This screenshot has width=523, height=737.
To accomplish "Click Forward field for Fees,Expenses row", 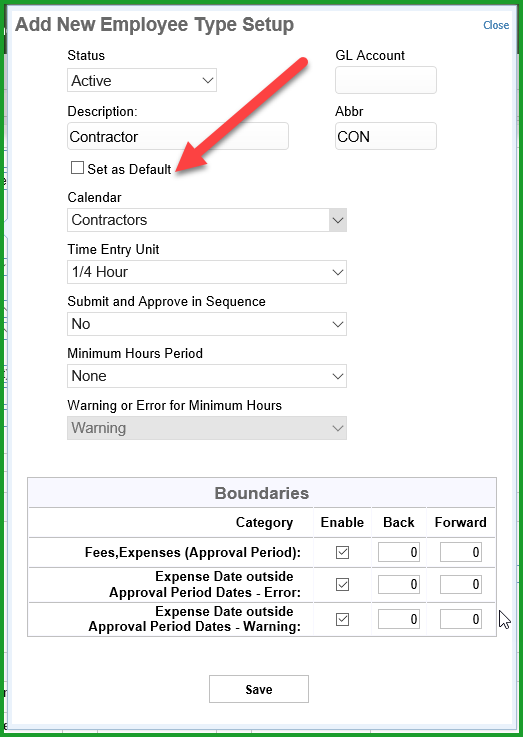I will pyautogui.click(x=461, y=552).
